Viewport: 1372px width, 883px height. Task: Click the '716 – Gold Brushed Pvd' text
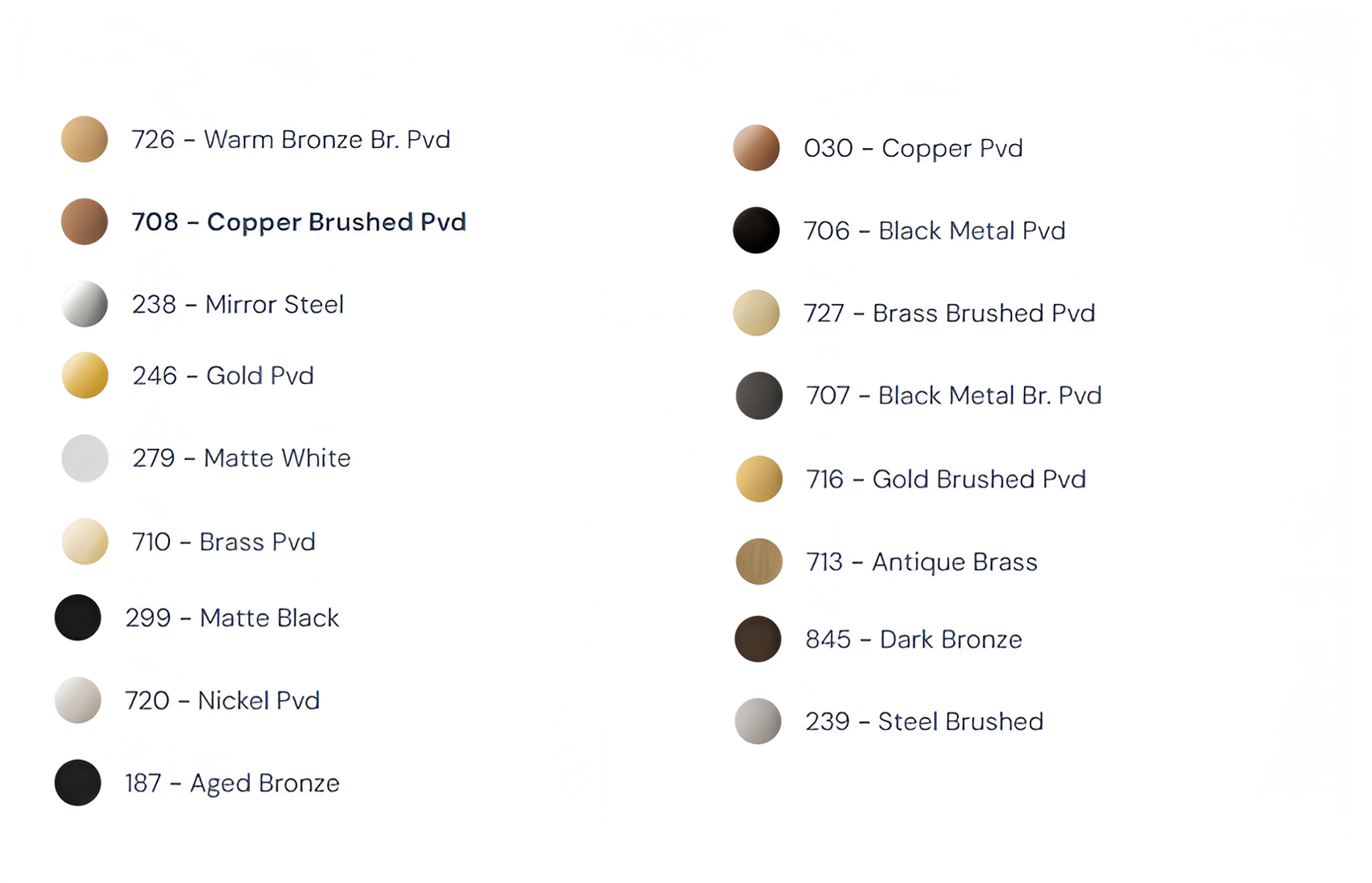coord(946,479)
